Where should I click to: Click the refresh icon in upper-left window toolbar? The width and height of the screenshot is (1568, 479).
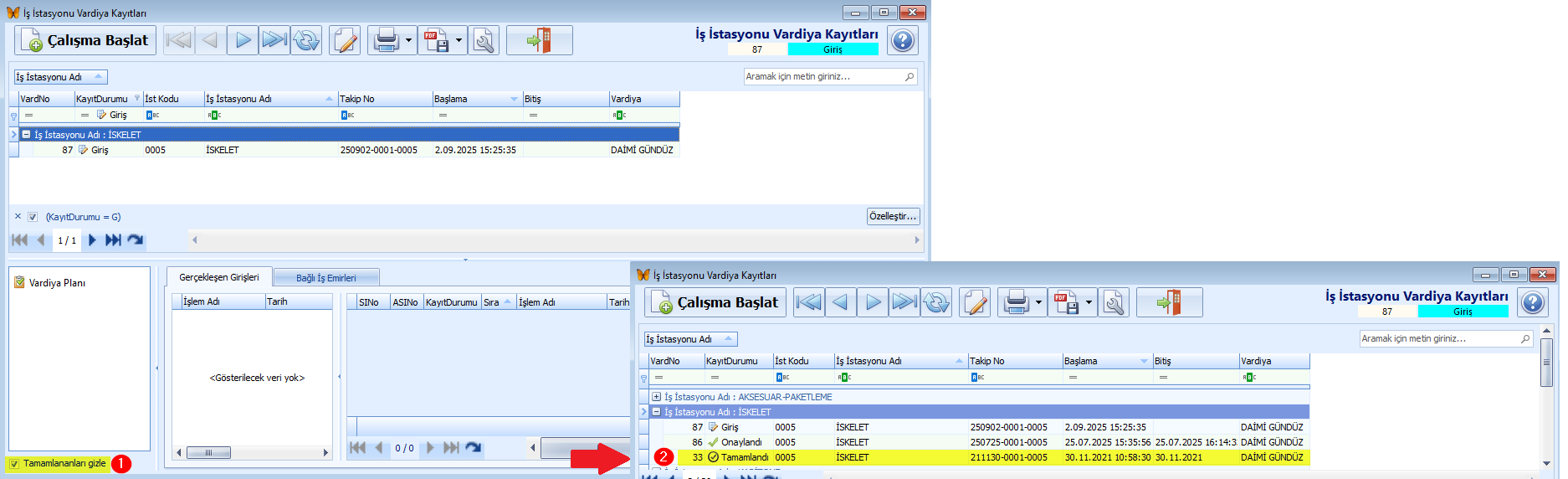click(x=306, y=40)
